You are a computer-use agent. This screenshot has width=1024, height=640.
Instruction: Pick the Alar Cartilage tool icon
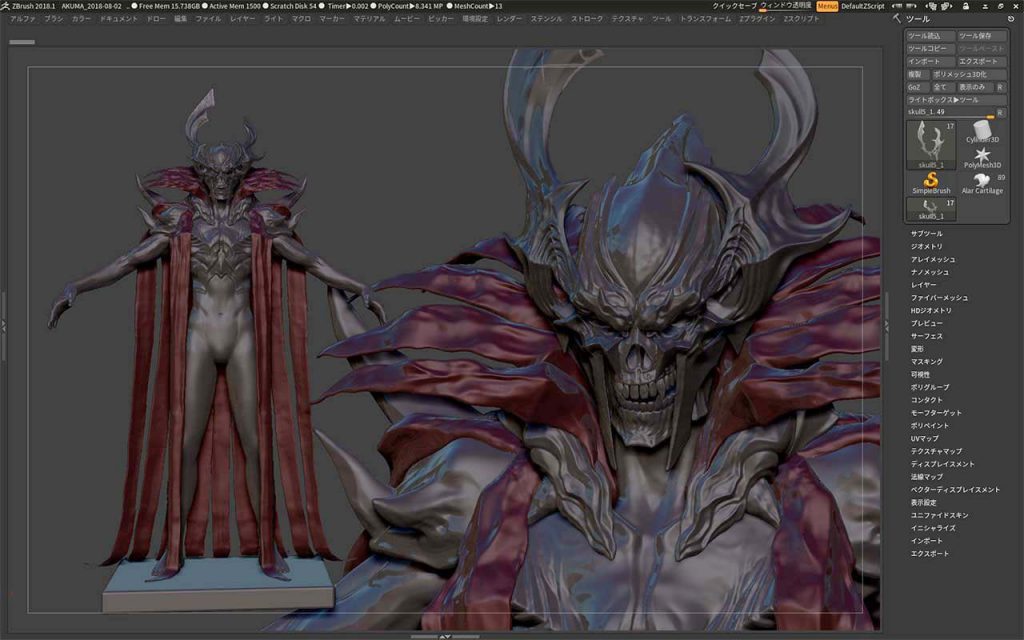pos(983,180)
